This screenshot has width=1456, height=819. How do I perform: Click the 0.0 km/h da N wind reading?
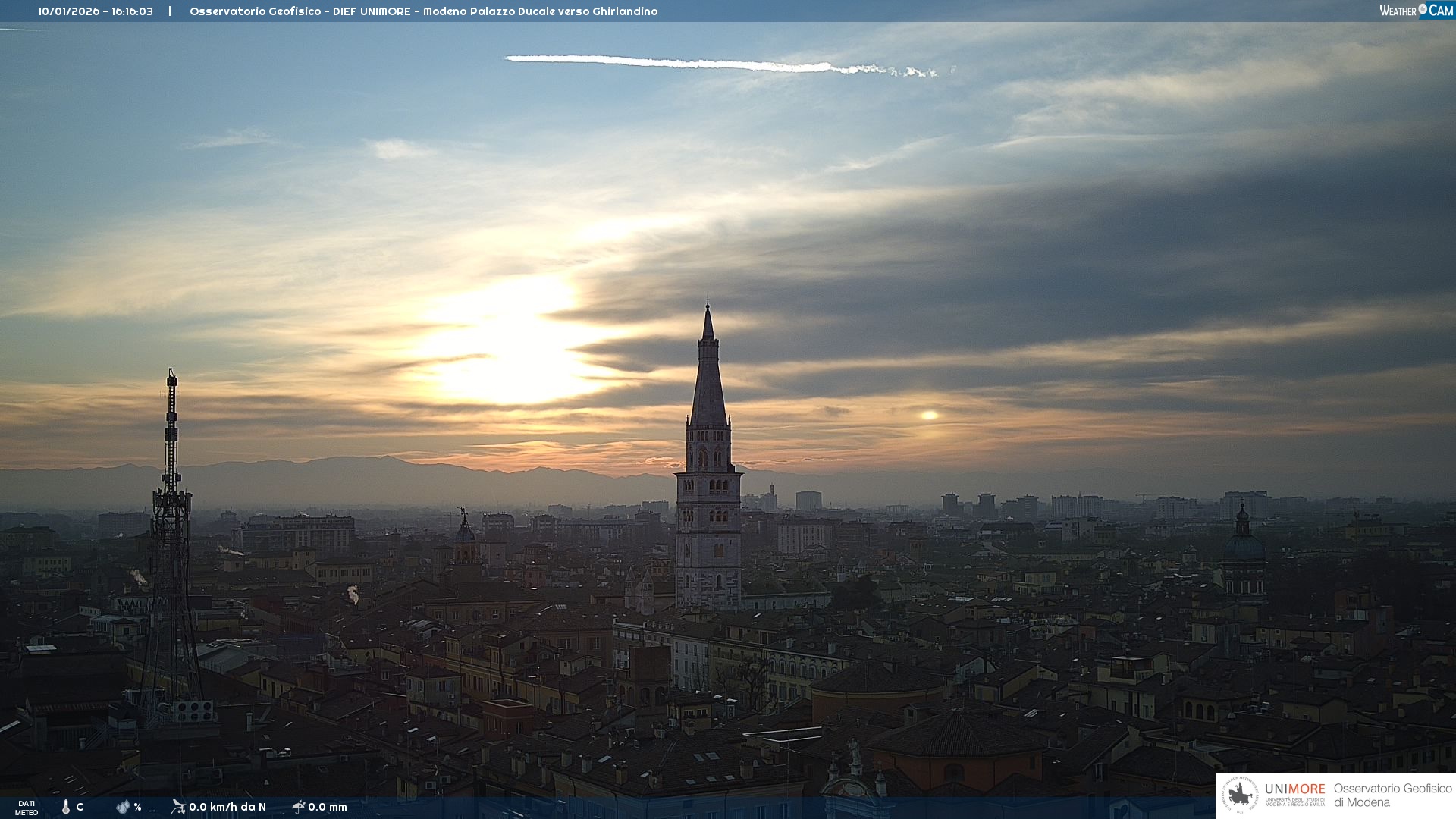click(x=227, y=807)
